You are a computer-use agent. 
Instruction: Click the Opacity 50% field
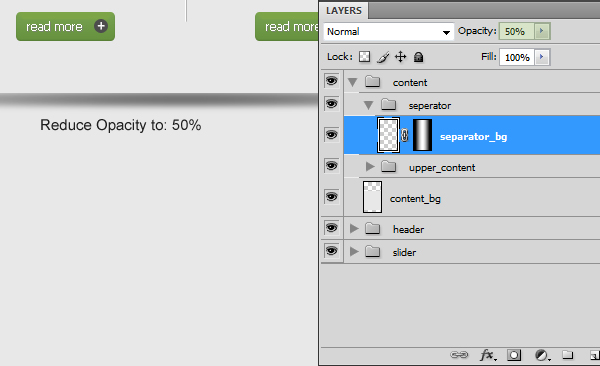(517, 31)
